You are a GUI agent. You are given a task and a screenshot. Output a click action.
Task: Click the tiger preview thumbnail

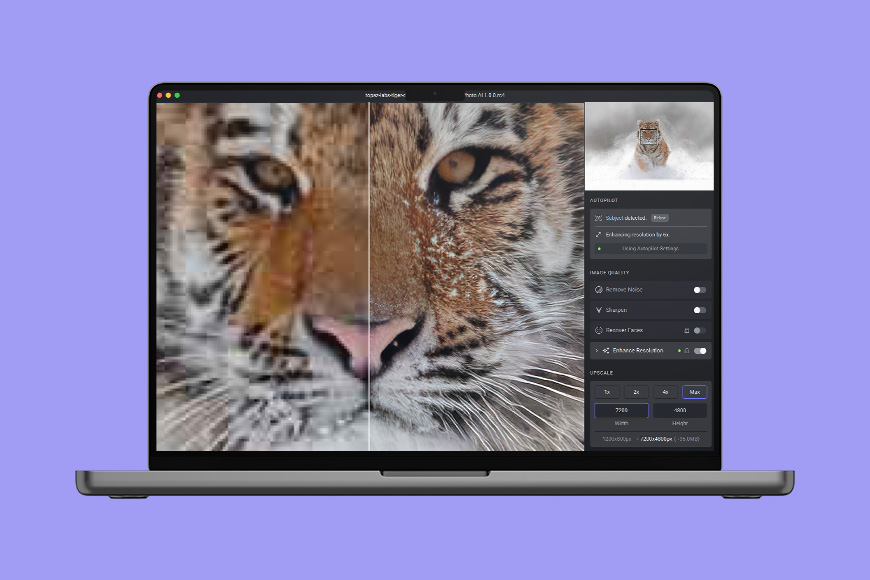650,146
